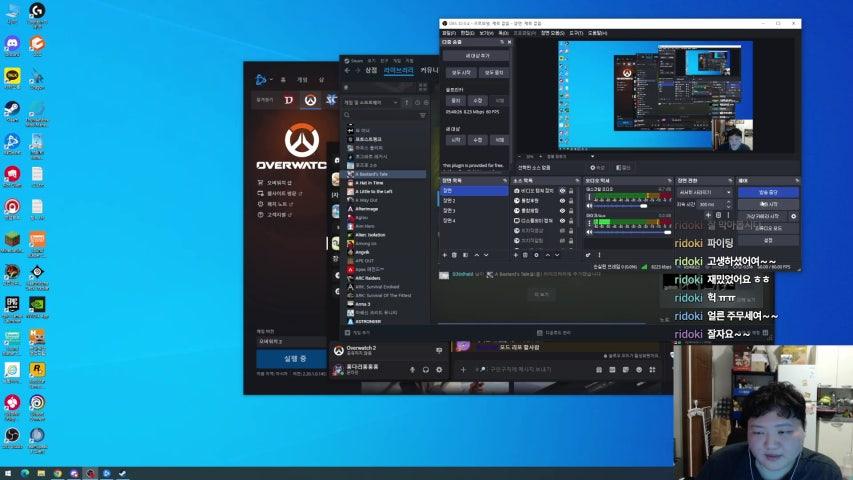Switch to Steam Library tab

click(398, 70)
